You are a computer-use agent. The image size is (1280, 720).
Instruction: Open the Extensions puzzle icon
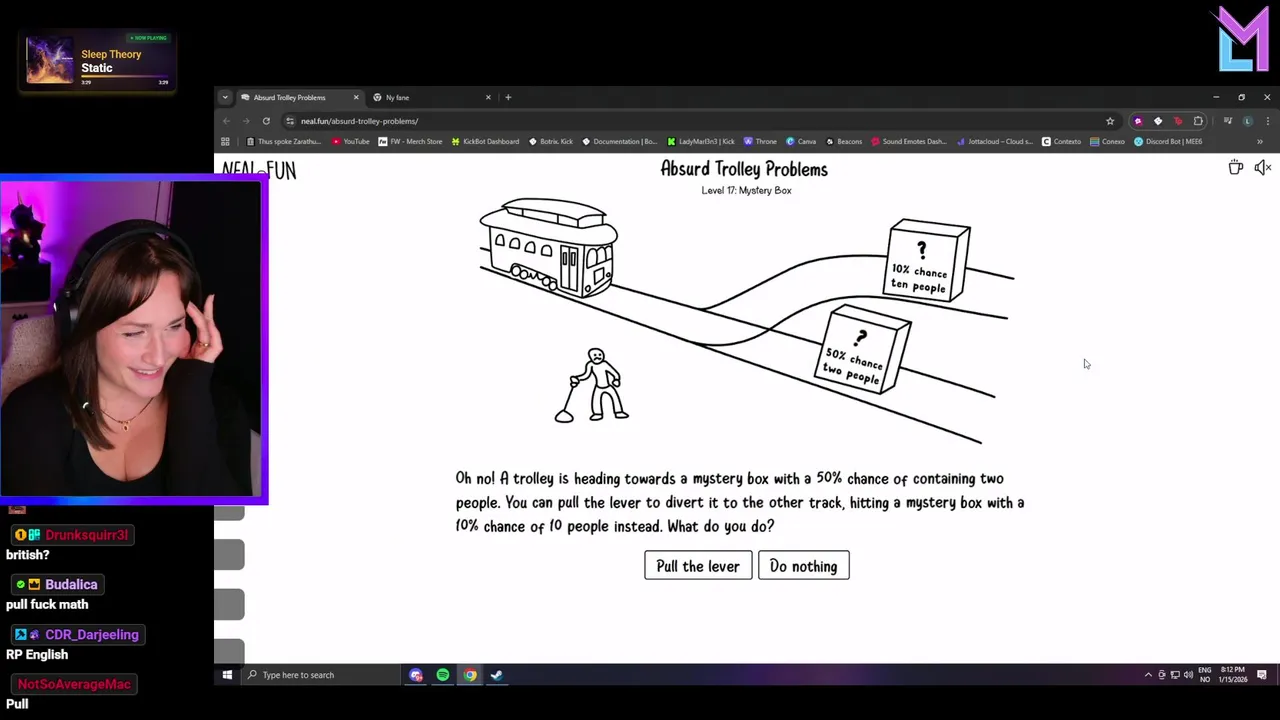1198,121
